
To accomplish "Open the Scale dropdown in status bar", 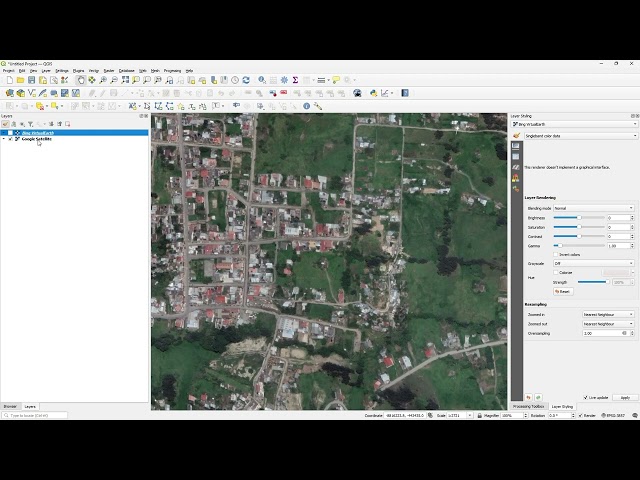I will click(x=469, y=416).
